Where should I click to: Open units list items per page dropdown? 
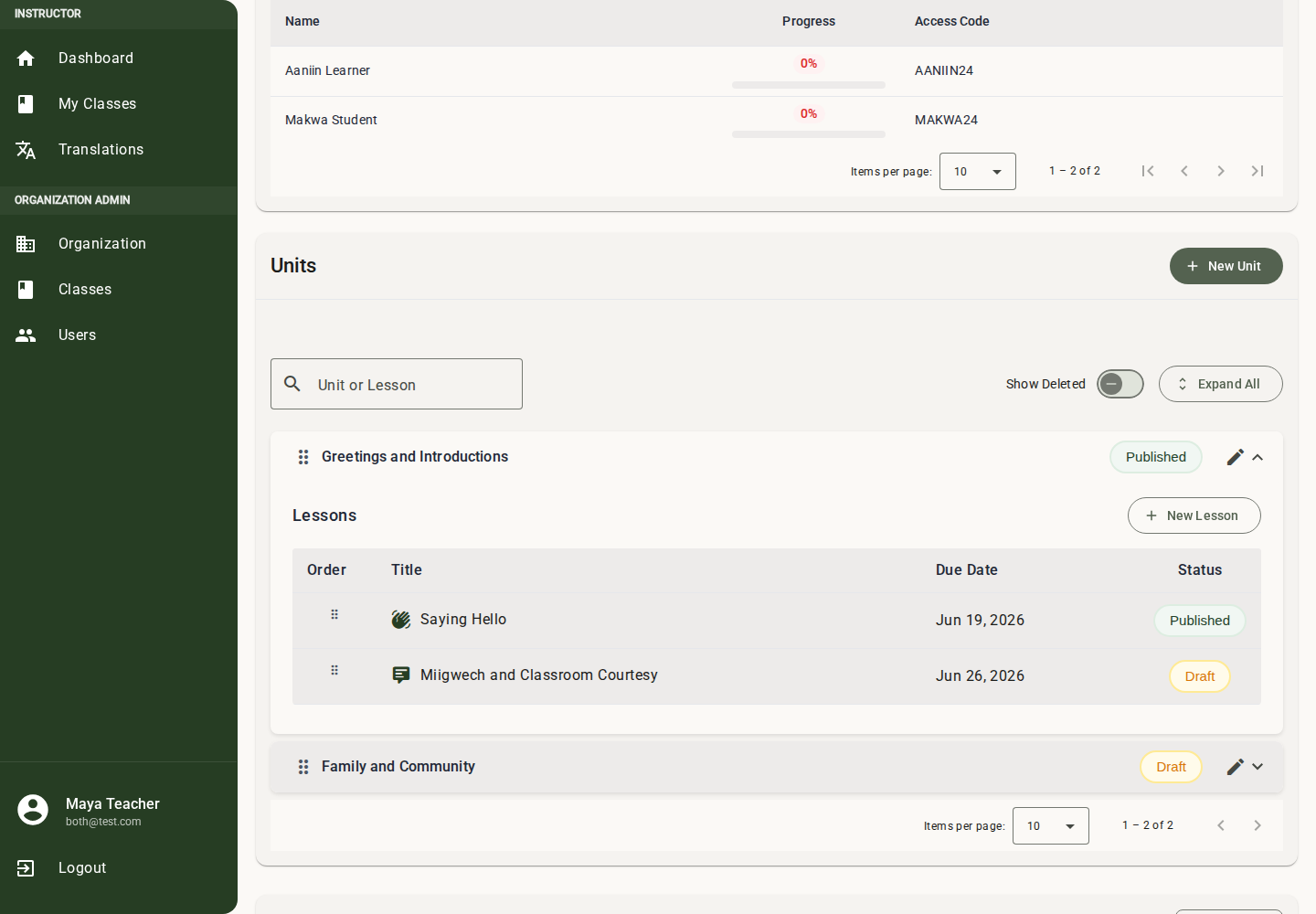(1051, 826)
